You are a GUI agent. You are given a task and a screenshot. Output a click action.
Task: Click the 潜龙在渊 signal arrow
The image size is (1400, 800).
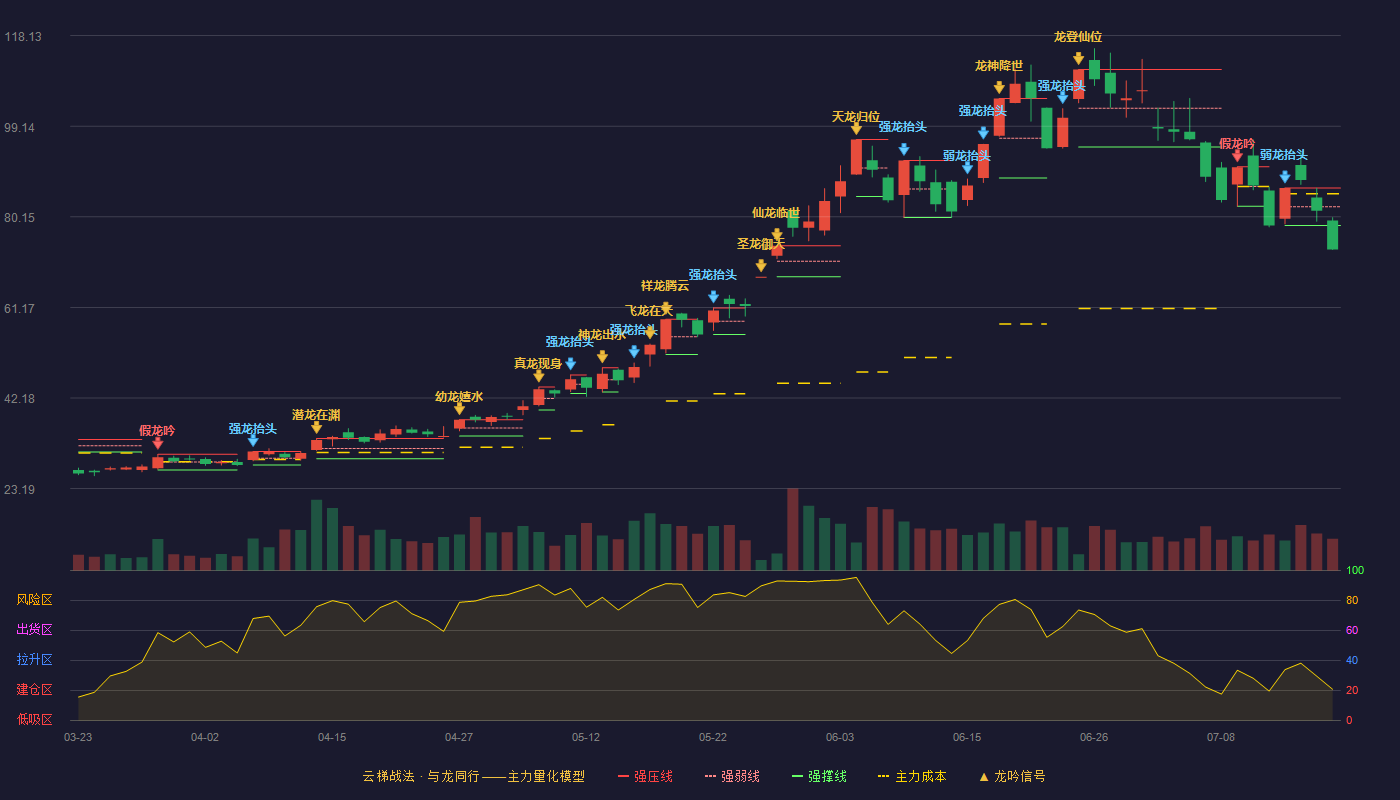click(317, 428)
